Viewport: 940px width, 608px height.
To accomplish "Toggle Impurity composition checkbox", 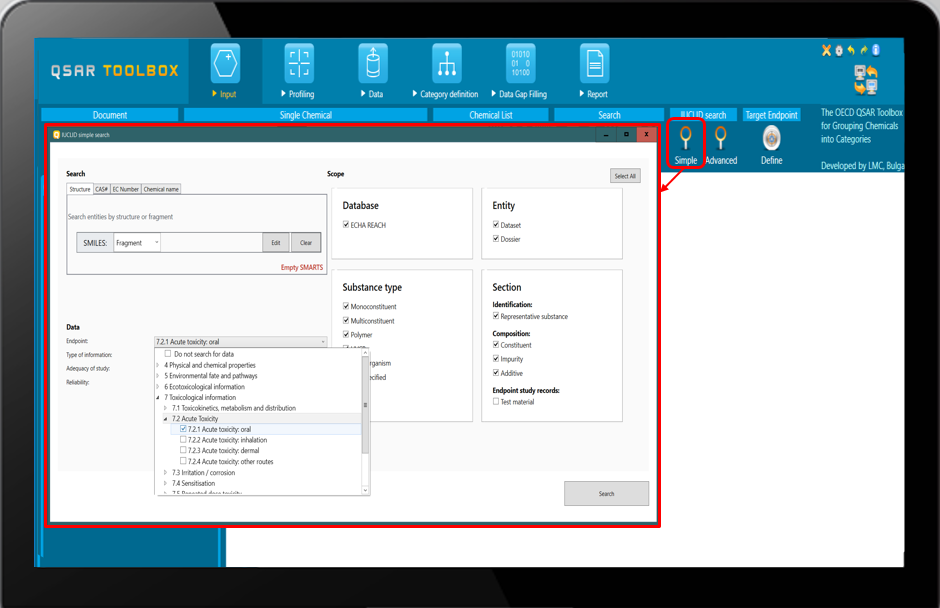I will (x=496, y=358).
